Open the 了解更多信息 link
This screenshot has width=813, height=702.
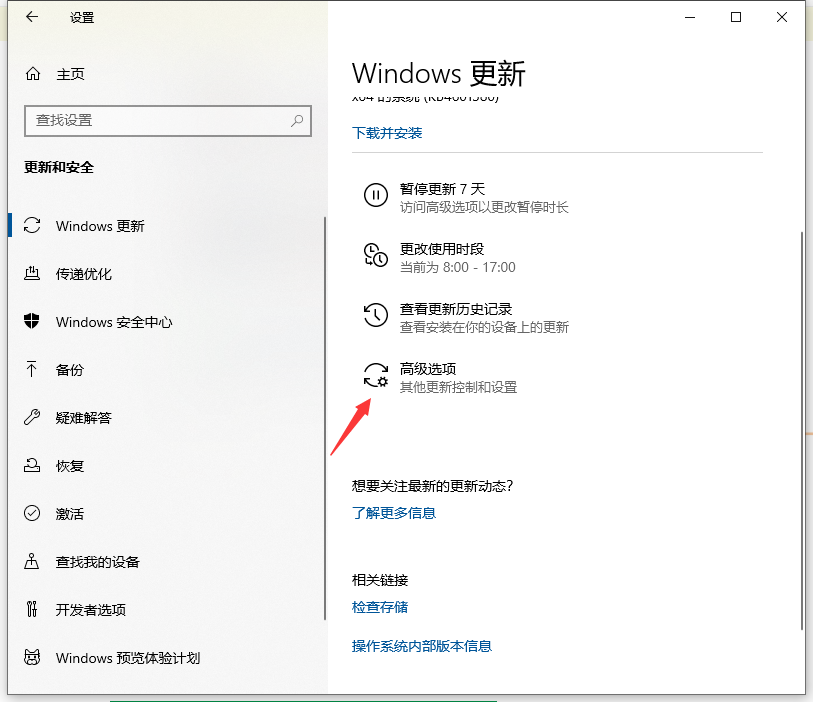(394, 513)
